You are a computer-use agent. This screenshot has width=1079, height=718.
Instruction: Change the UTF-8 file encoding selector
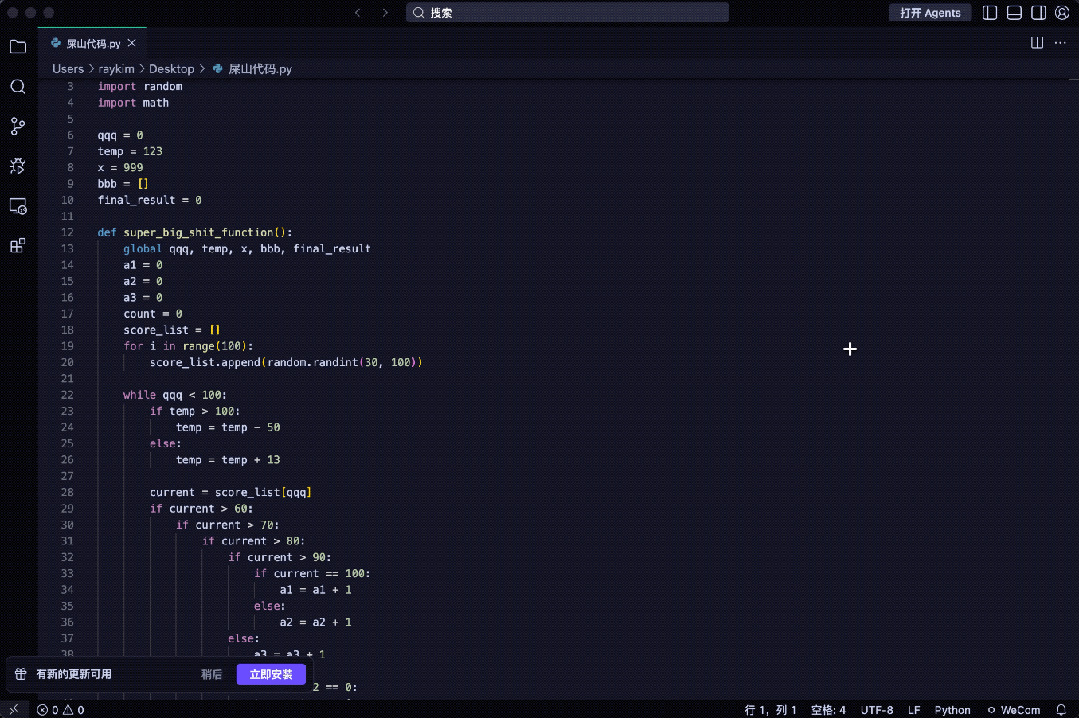click(x=877, y=710)
